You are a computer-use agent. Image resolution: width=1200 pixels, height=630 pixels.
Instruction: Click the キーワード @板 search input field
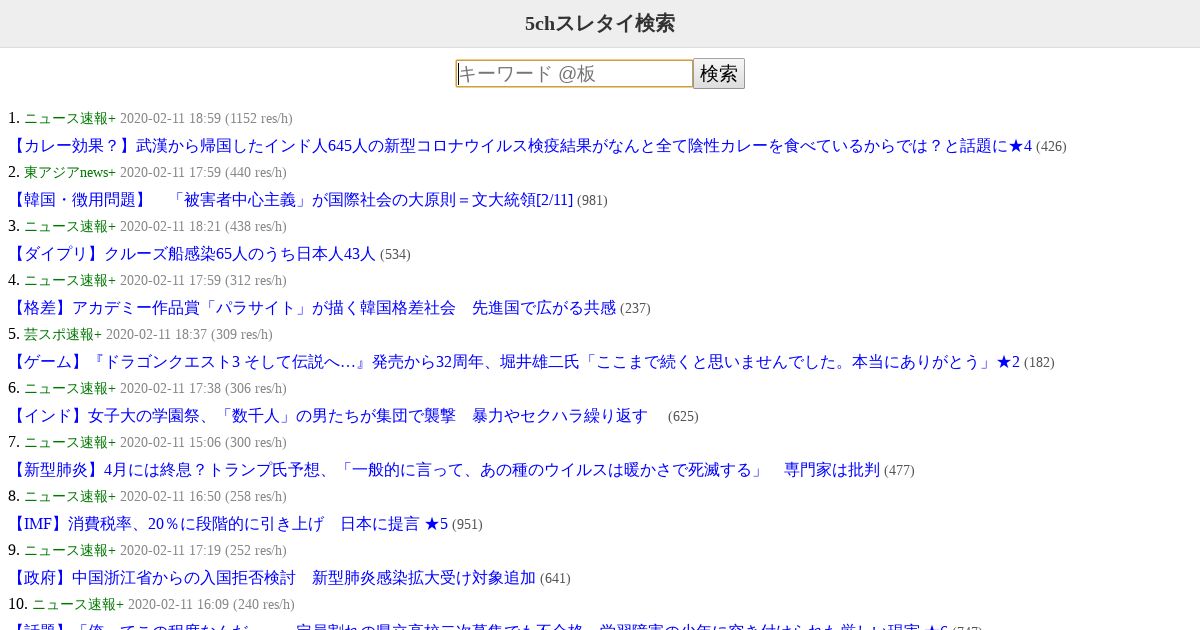pyautogui.click(x=574, y=73)
